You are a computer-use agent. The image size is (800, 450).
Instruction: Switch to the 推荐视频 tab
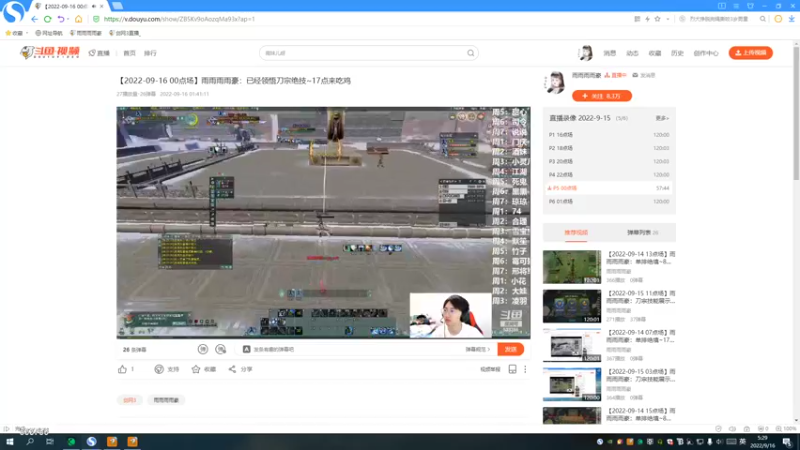(x=576, y=233)
